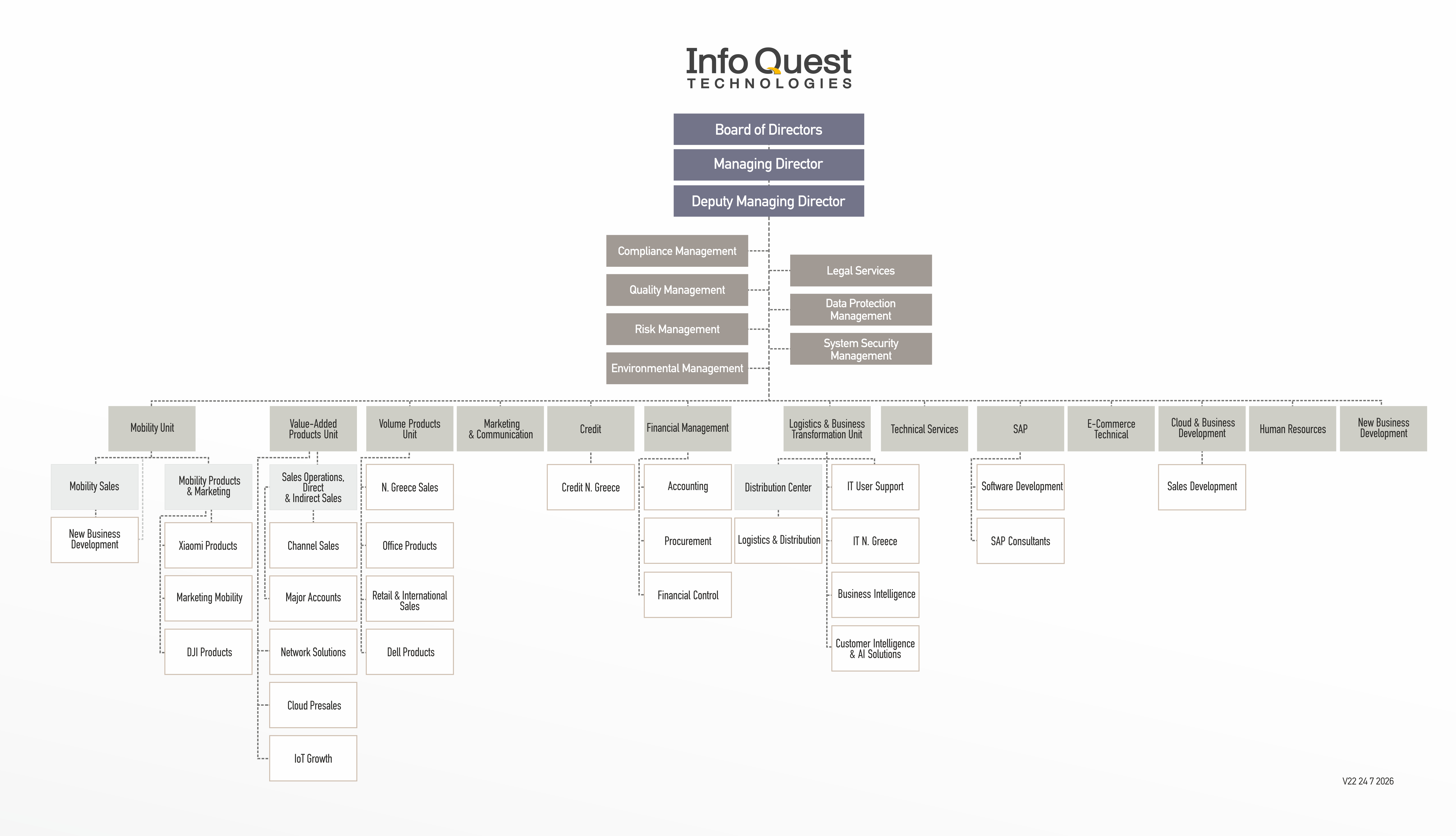
Task: Select the Mobility Unit box
Action: [x=152, y=428]
